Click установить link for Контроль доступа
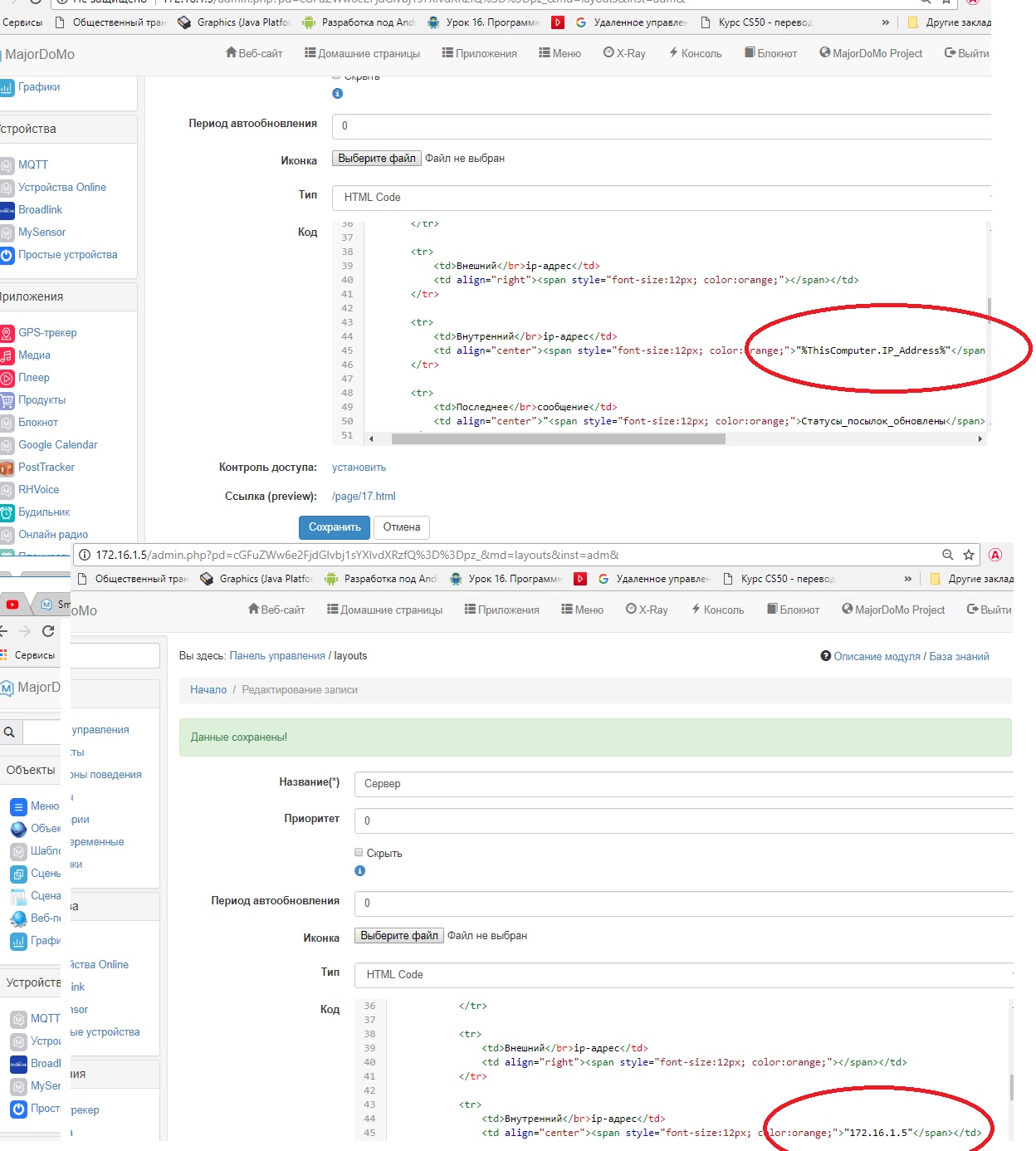The height and width of the screenshot is (1151, 1036). click(359, 468)
